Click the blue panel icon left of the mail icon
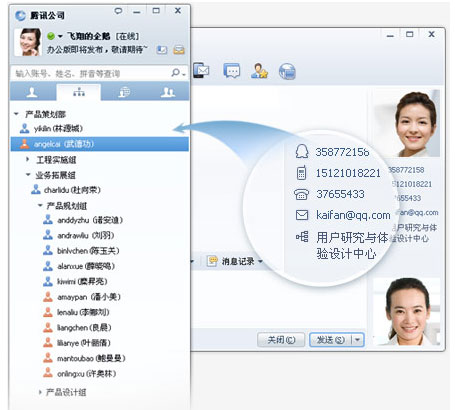Screen dimensions: 455x410 162,50
